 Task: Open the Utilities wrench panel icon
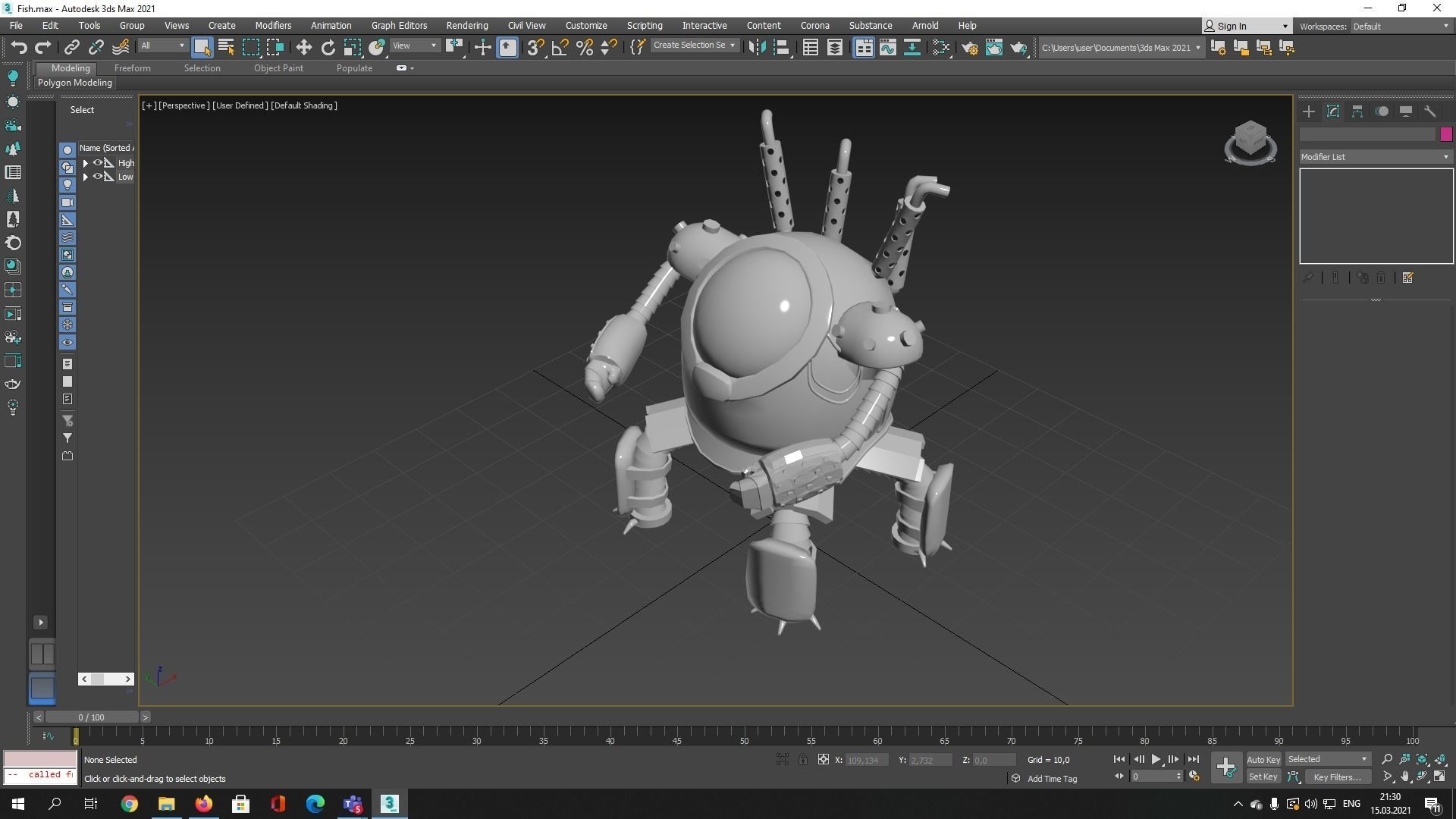click(x=1429, y=111)
